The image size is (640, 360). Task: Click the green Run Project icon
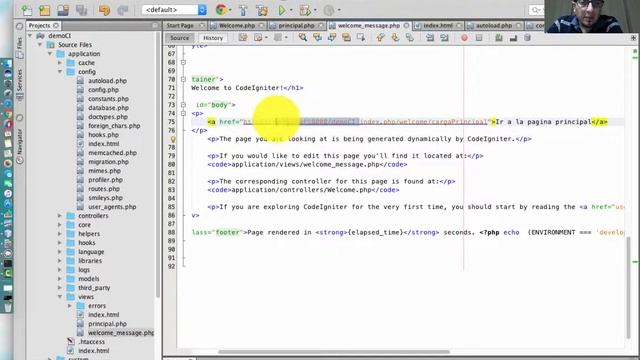(282, 10)
